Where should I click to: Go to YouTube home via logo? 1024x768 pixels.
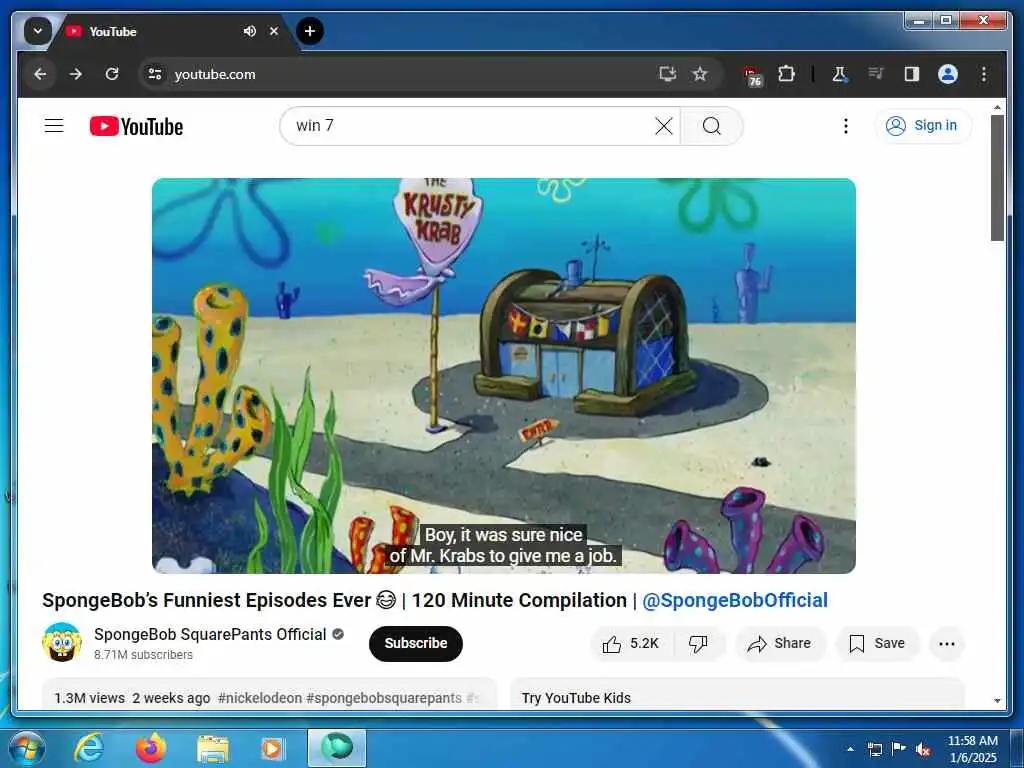point(136,126)
